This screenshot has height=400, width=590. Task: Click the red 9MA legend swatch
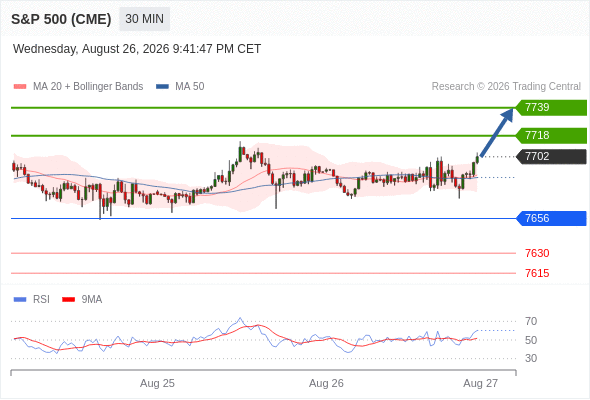pyautogui.click(x=68, y=300)
